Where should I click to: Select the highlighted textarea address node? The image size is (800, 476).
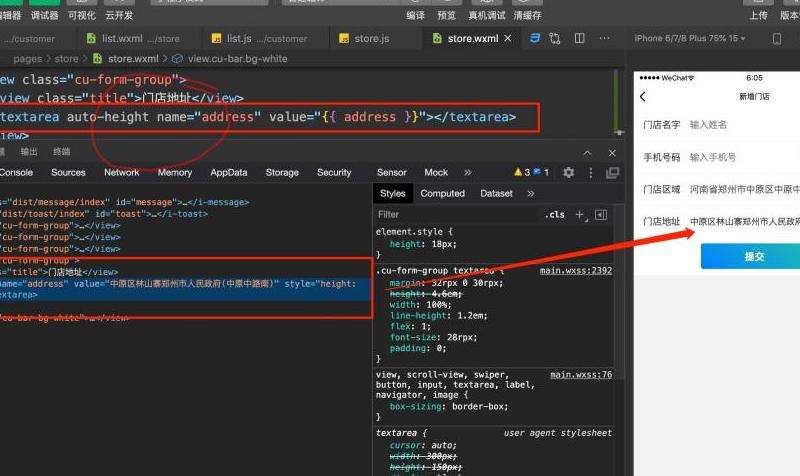click(x=186, y=289)
